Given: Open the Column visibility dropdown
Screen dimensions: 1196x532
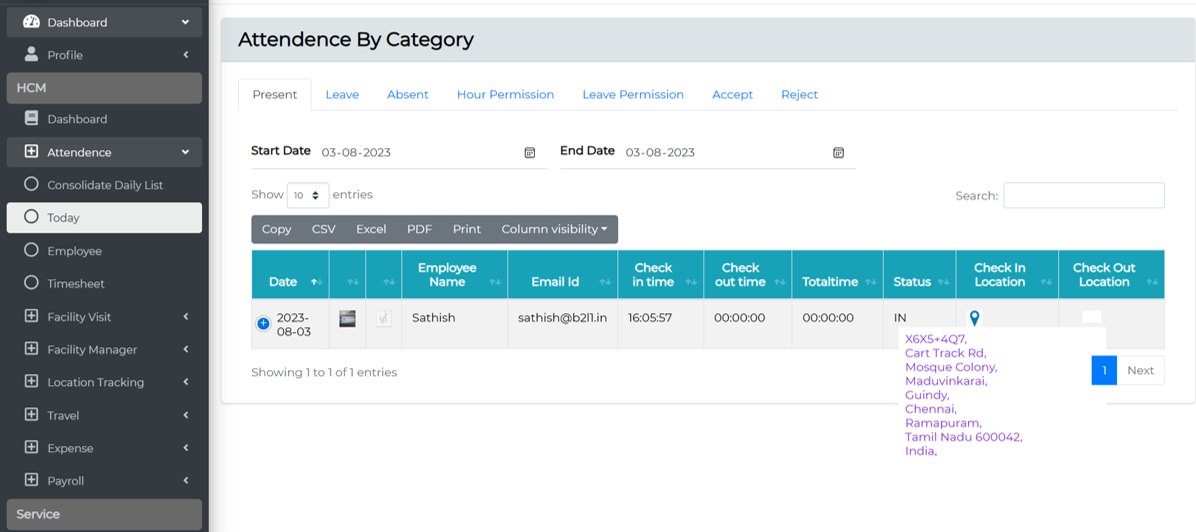Looking at the screenshot, I should (554, 229).
